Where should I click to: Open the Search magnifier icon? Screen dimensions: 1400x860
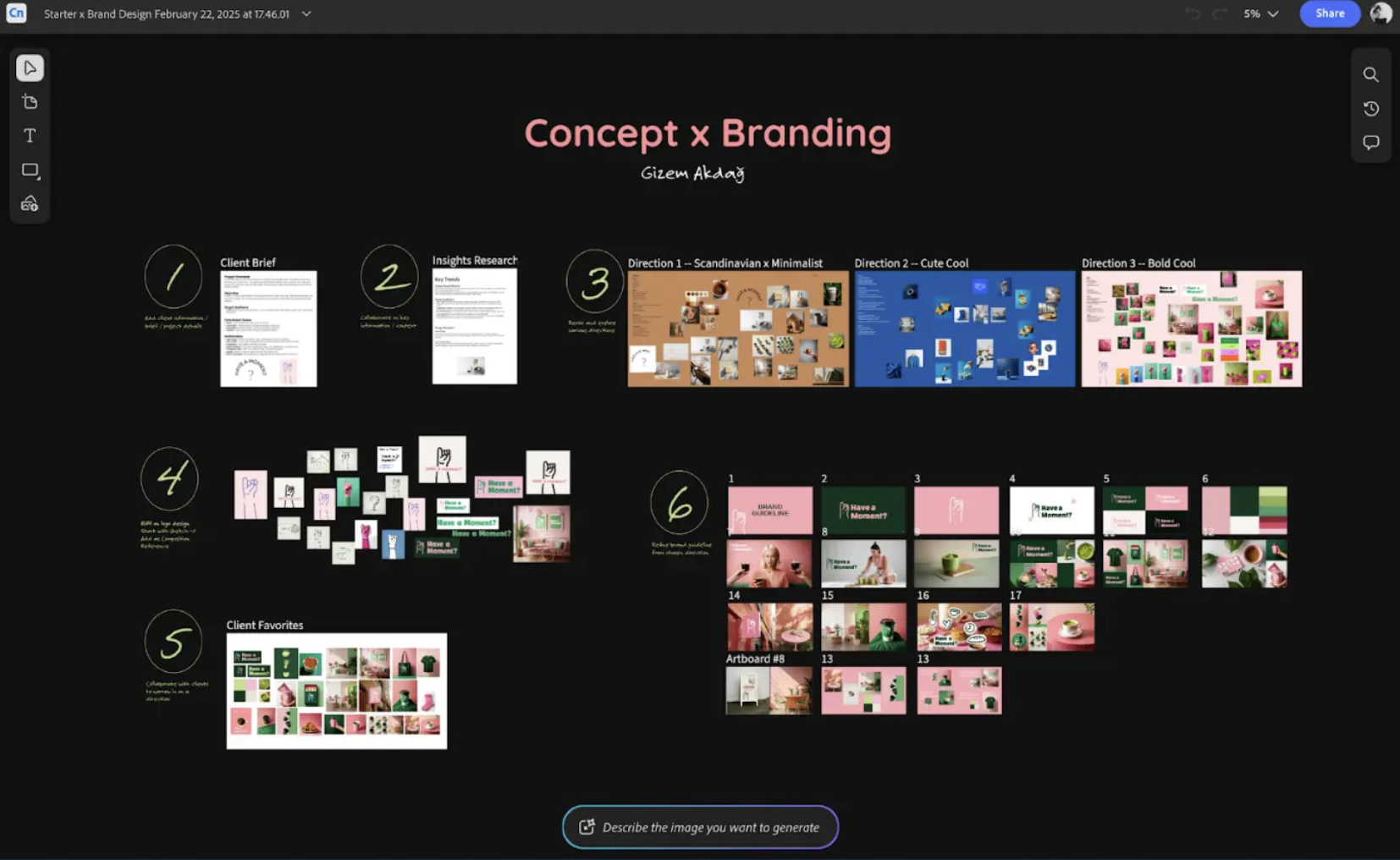click(x=1370, y=74)
